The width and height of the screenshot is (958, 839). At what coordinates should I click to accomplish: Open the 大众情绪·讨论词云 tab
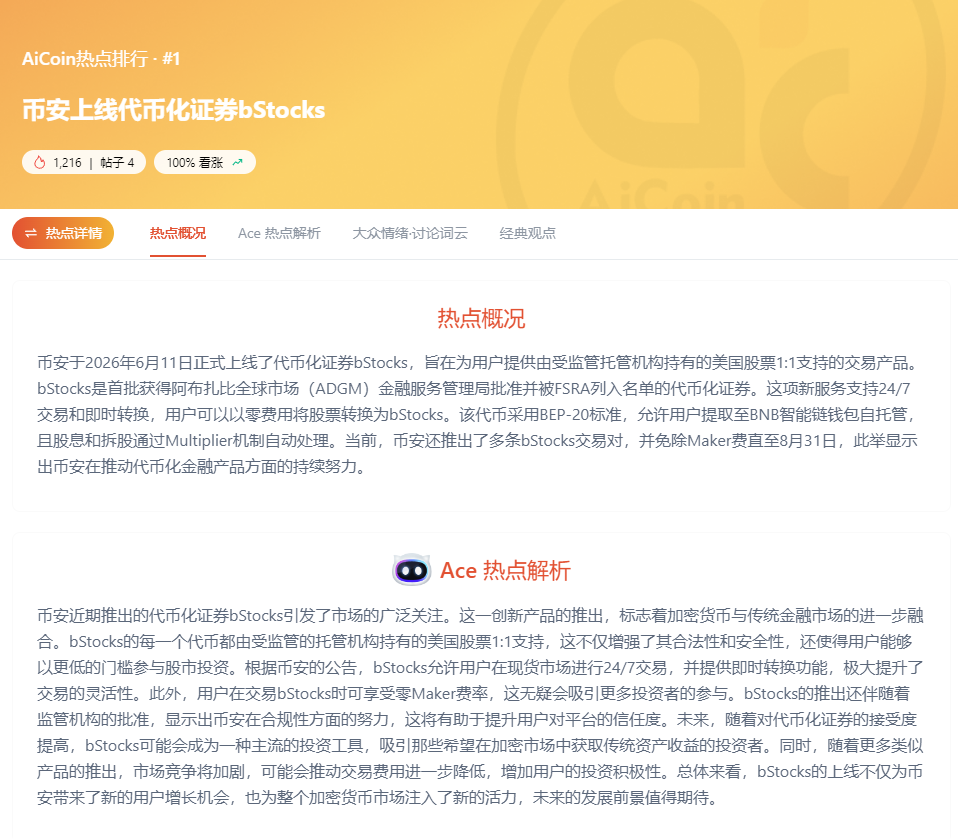pos(410,233)
